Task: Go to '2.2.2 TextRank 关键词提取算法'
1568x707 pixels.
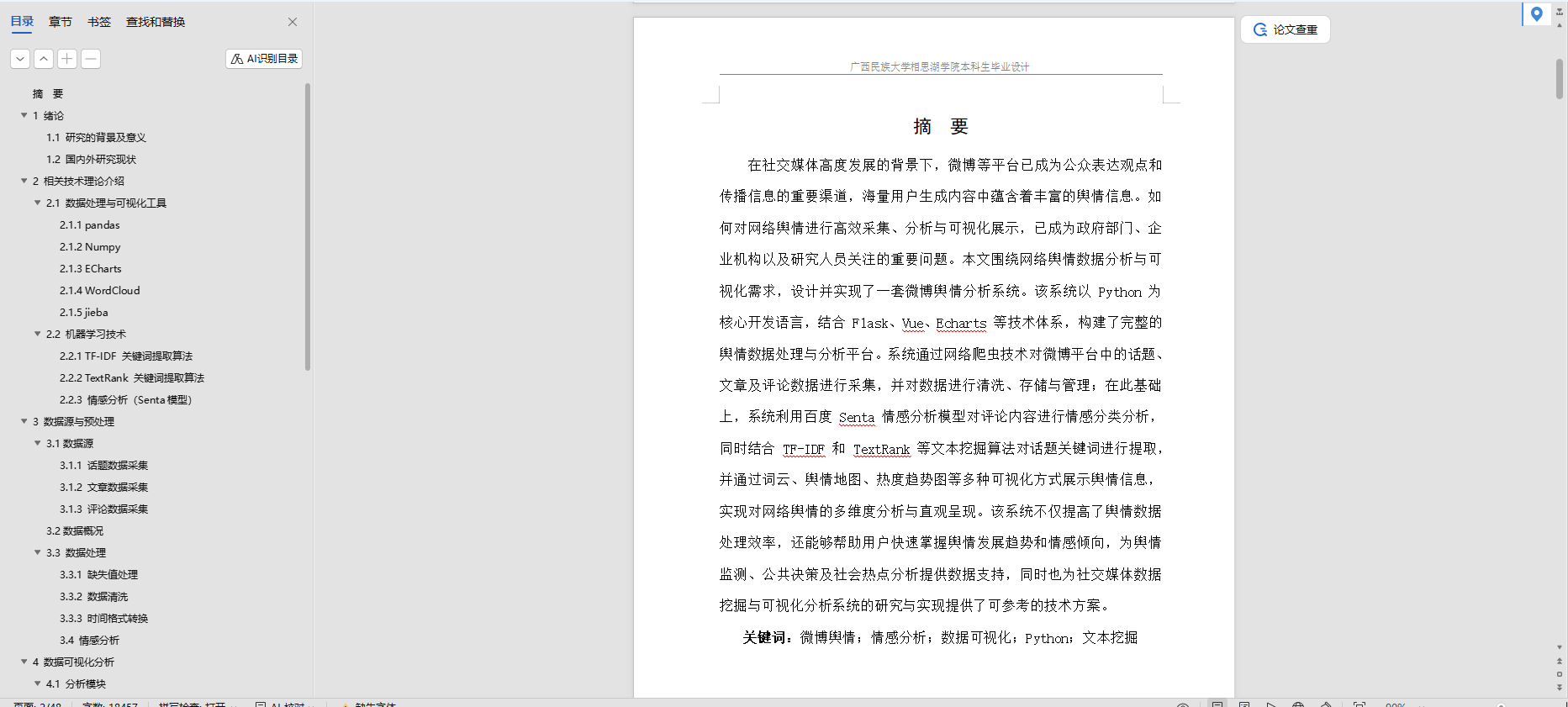Action: 132,377
